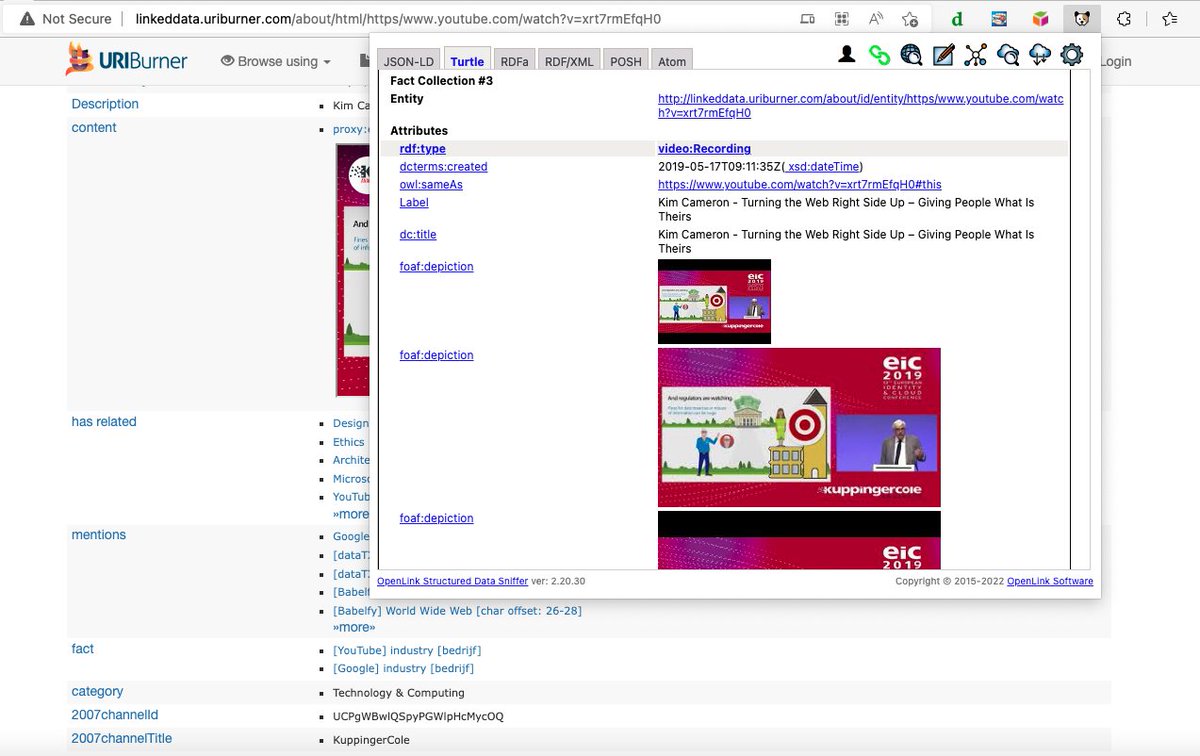Switch to the JSON-LD tab

pyautogui.click(x=408, y=61)
